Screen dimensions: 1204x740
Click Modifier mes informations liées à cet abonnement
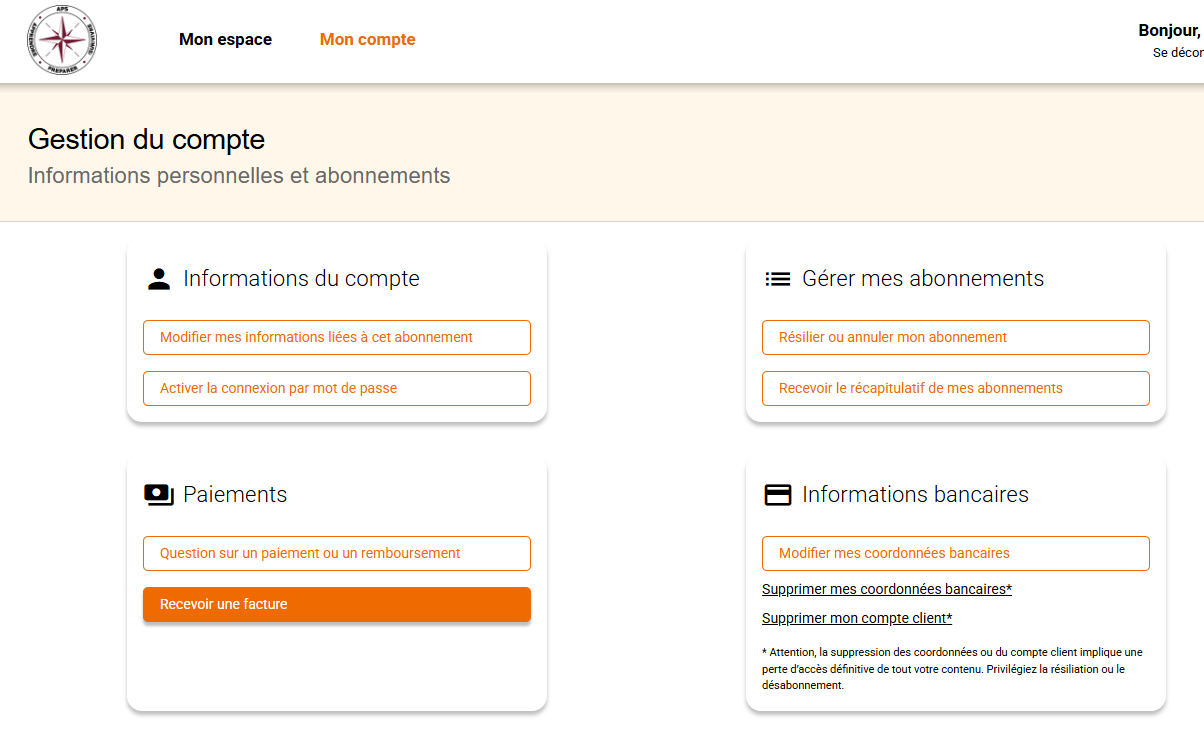click(336, 338)
